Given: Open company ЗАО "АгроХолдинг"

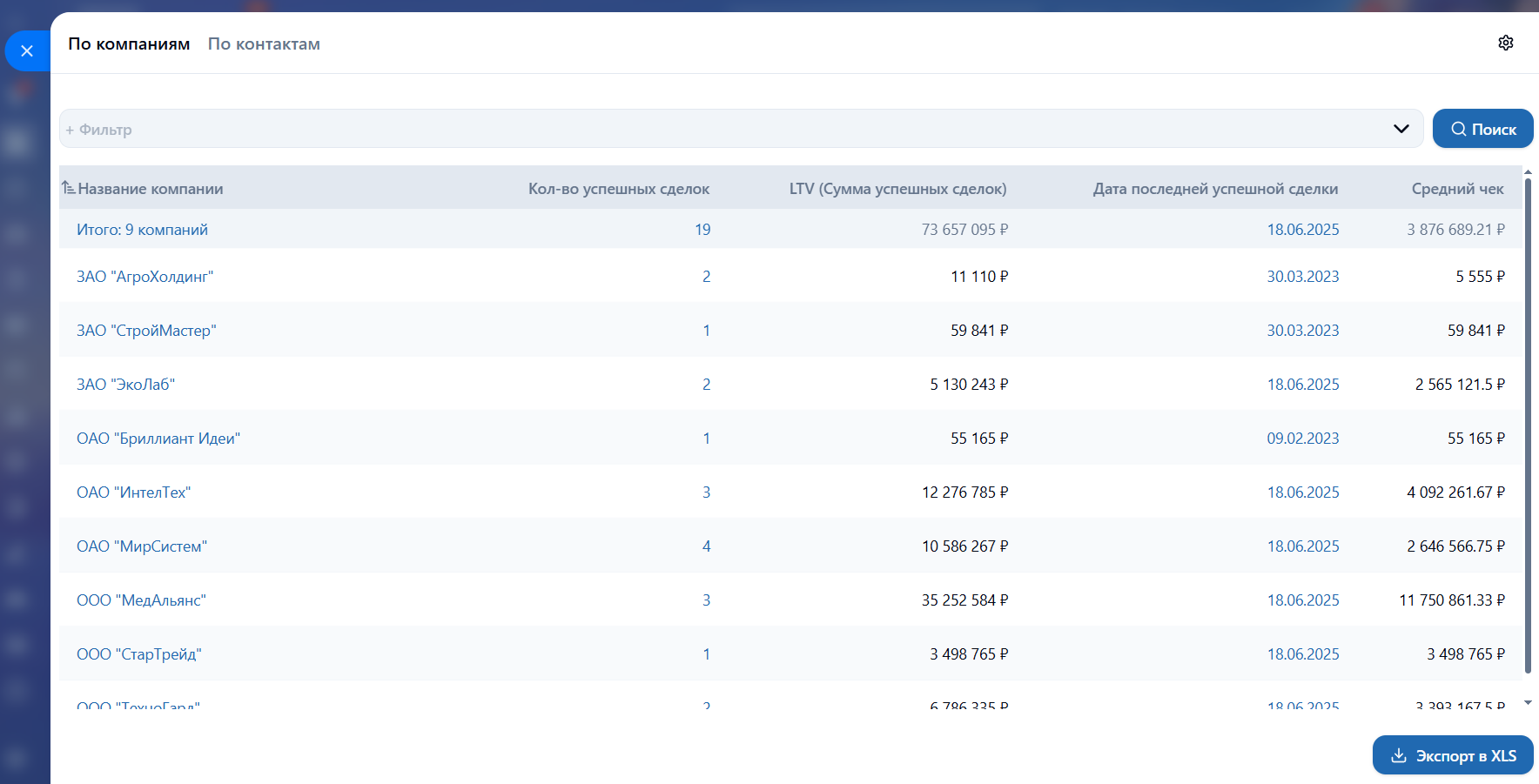Looking at the screenshot, I should pos(144,277).
